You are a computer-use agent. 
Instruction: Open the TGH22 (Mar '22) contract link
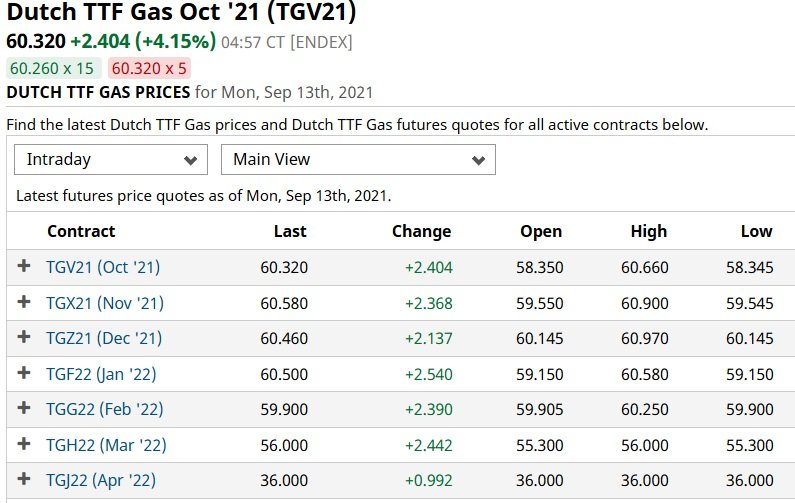coord(106,445)
